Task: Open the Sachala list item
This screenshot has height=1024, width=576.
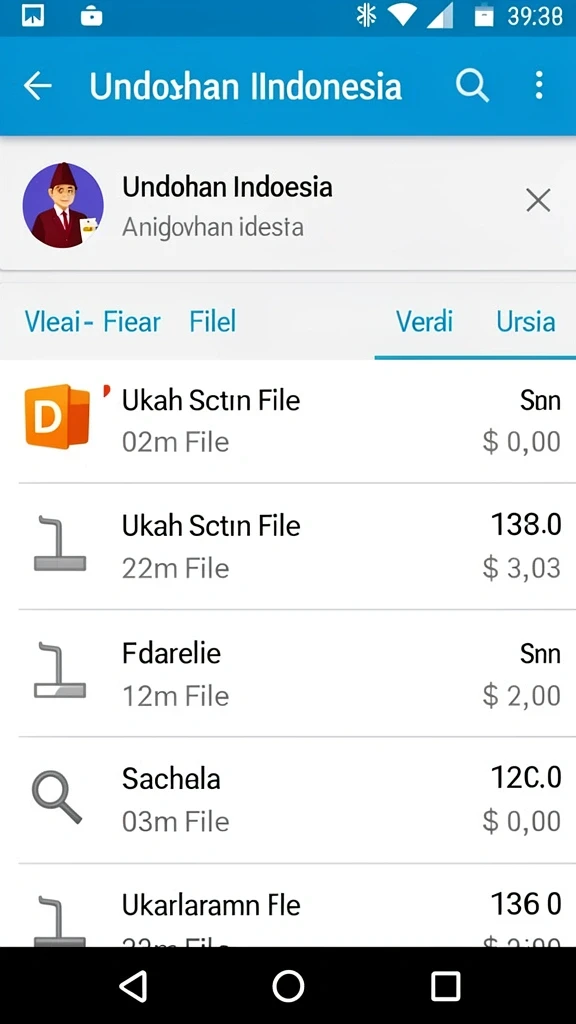Action: 288,800
